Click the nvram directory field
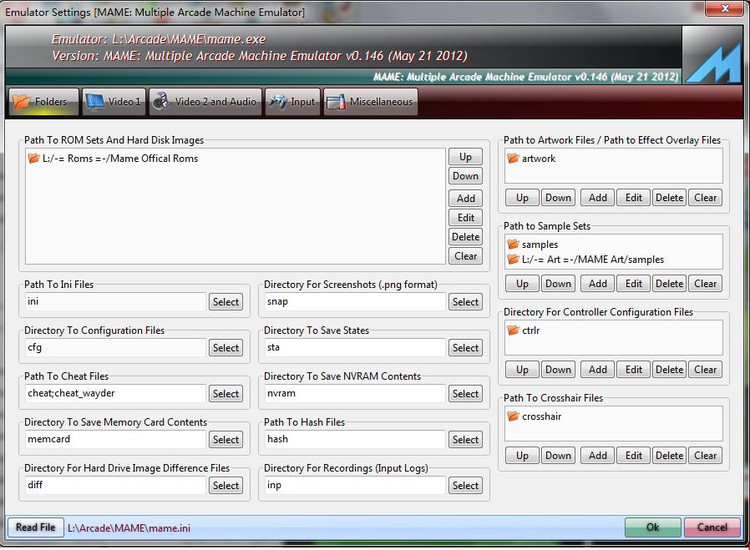 tap(355, 394)
